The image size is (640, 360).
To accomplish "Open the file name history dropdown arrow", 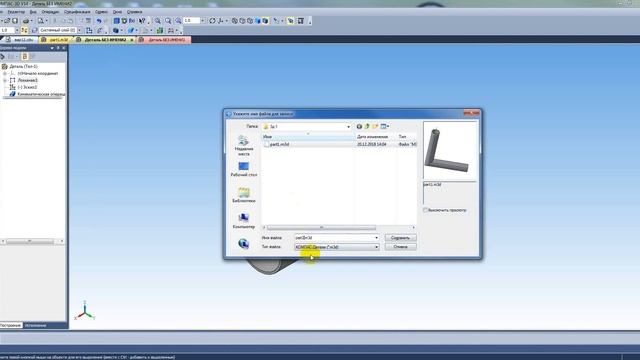I will [x=376, y=238].
